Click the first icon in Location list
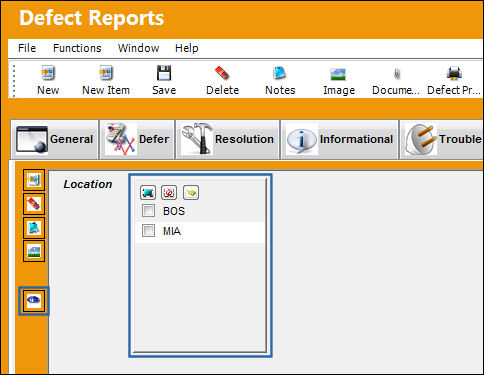484x375 pixels. point(148,193)
